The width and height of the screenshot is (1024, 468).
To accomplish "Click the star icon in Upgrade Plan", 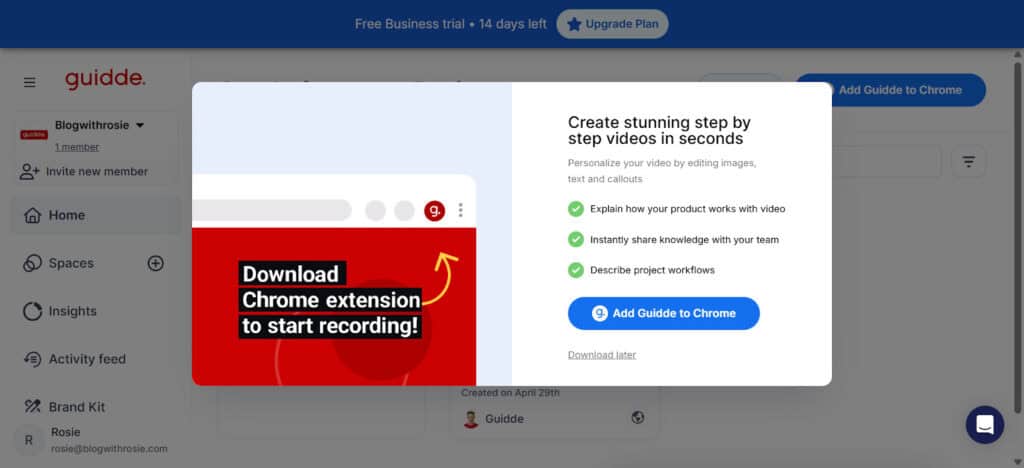I will click(574, 24).
